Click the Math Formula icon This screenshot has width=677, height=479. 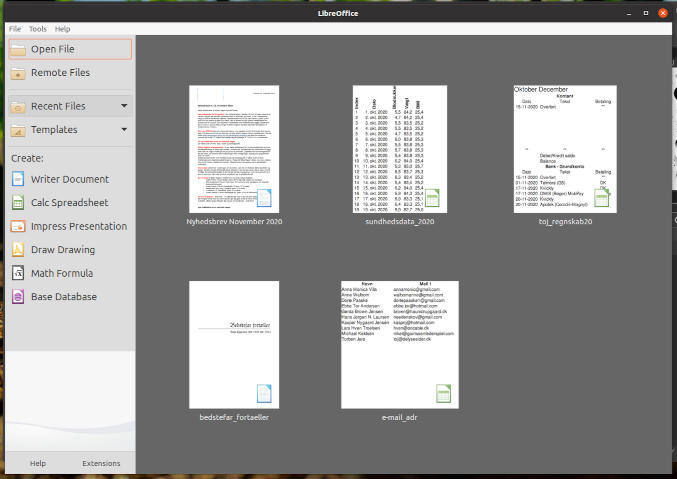click(x=18, y=273)
